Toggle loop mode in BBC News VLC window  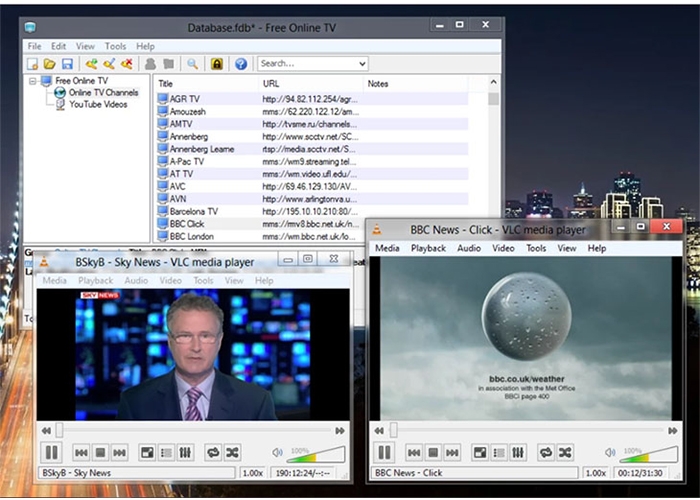coord(546,453)
